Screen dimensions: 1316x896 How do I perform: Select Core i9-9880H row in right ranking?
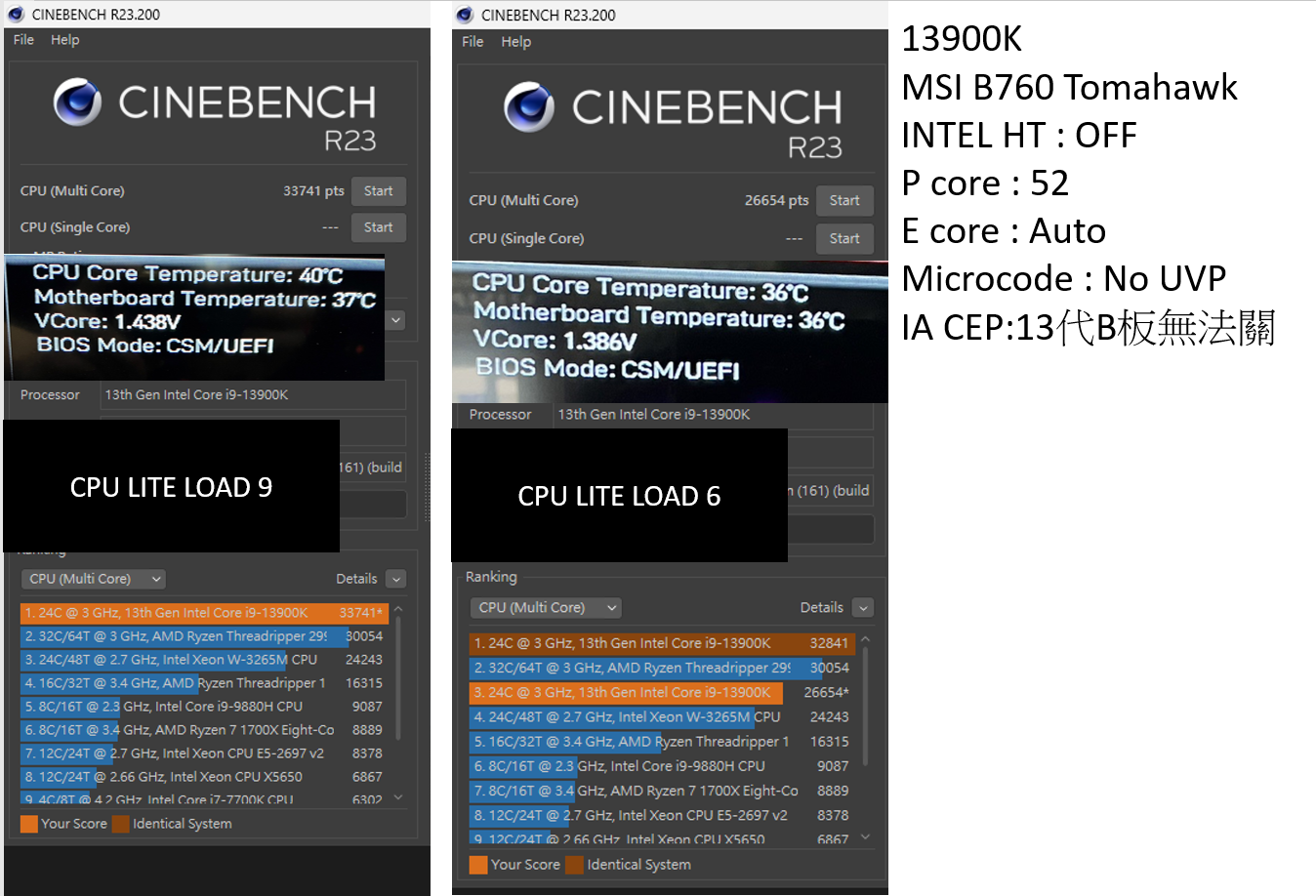tap(662, 766)
